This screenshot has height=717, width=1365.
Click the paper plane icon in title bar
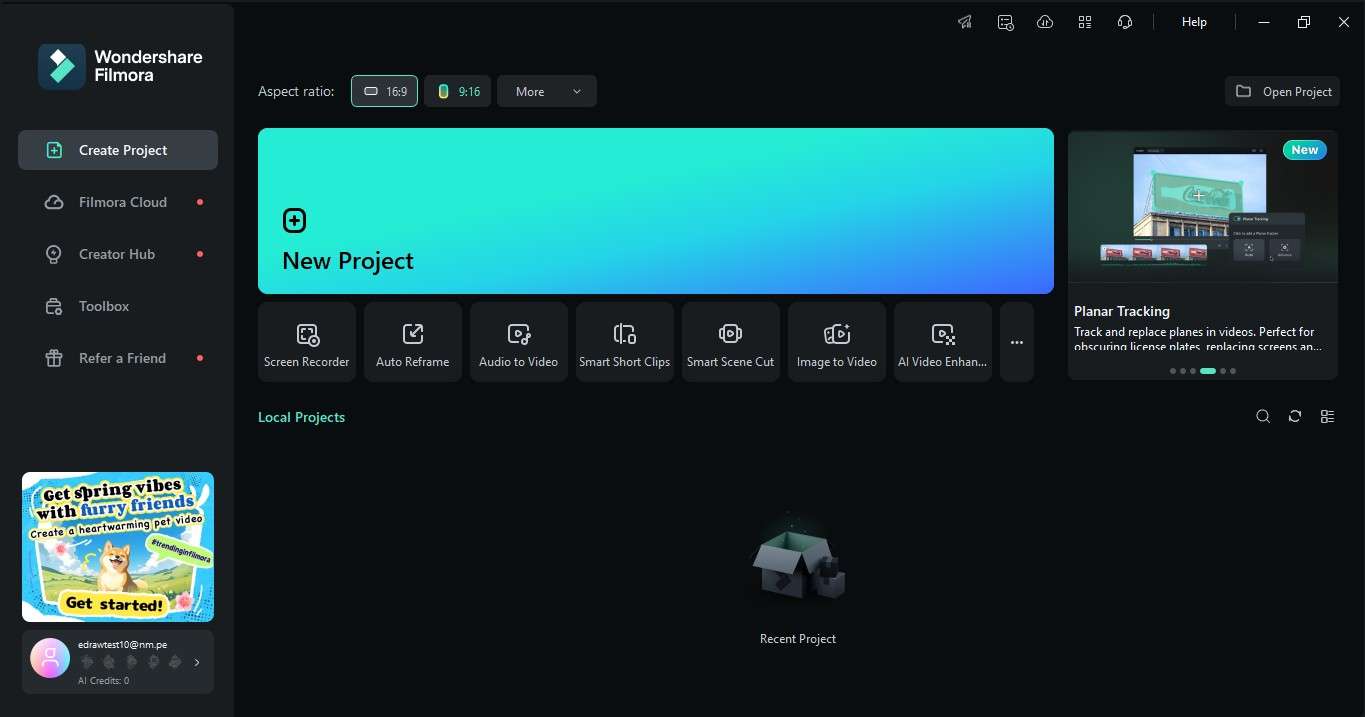point(965,22)
